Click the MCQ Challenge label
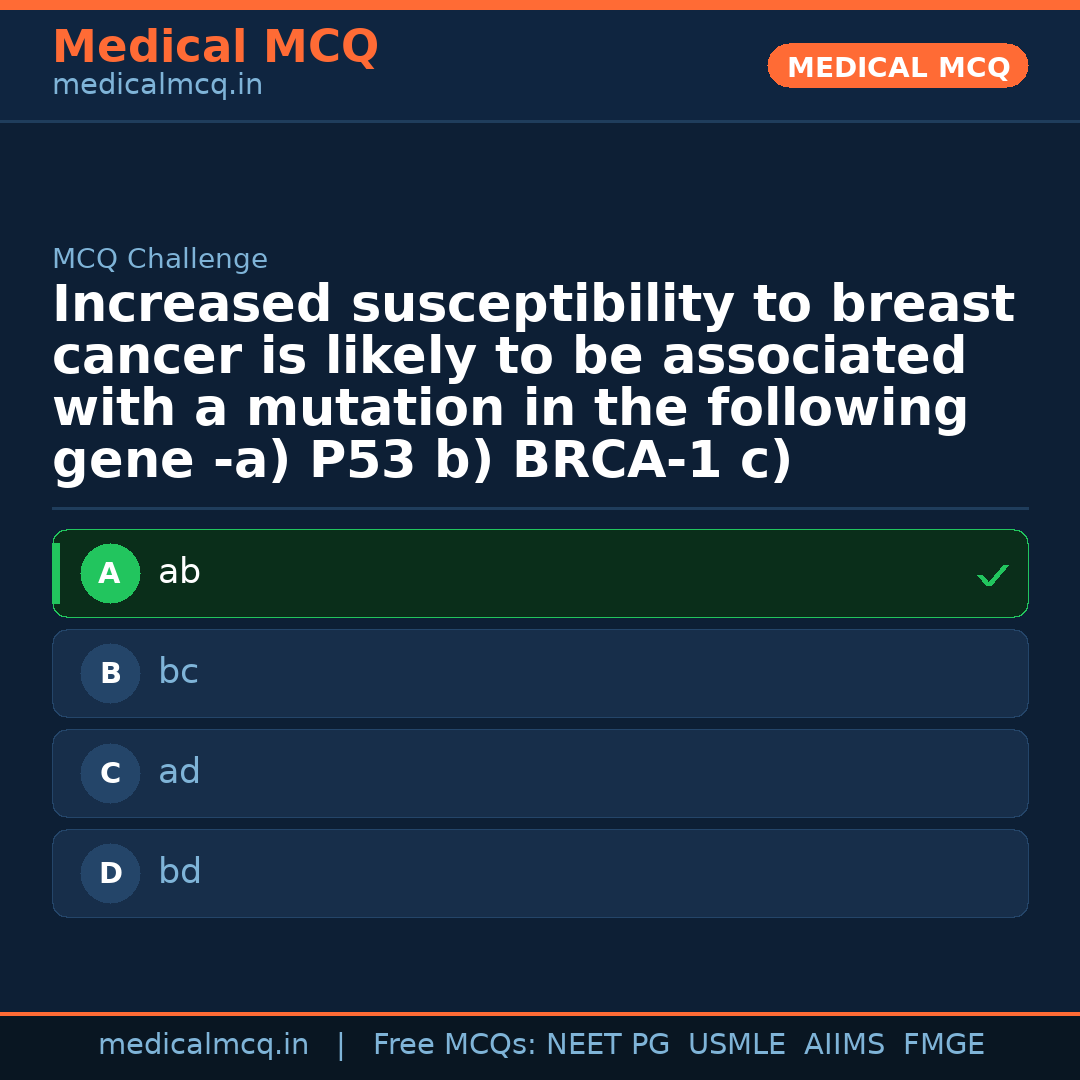Image resolution: width=1080 pixels, height=1080 pixels. (160, 258)
